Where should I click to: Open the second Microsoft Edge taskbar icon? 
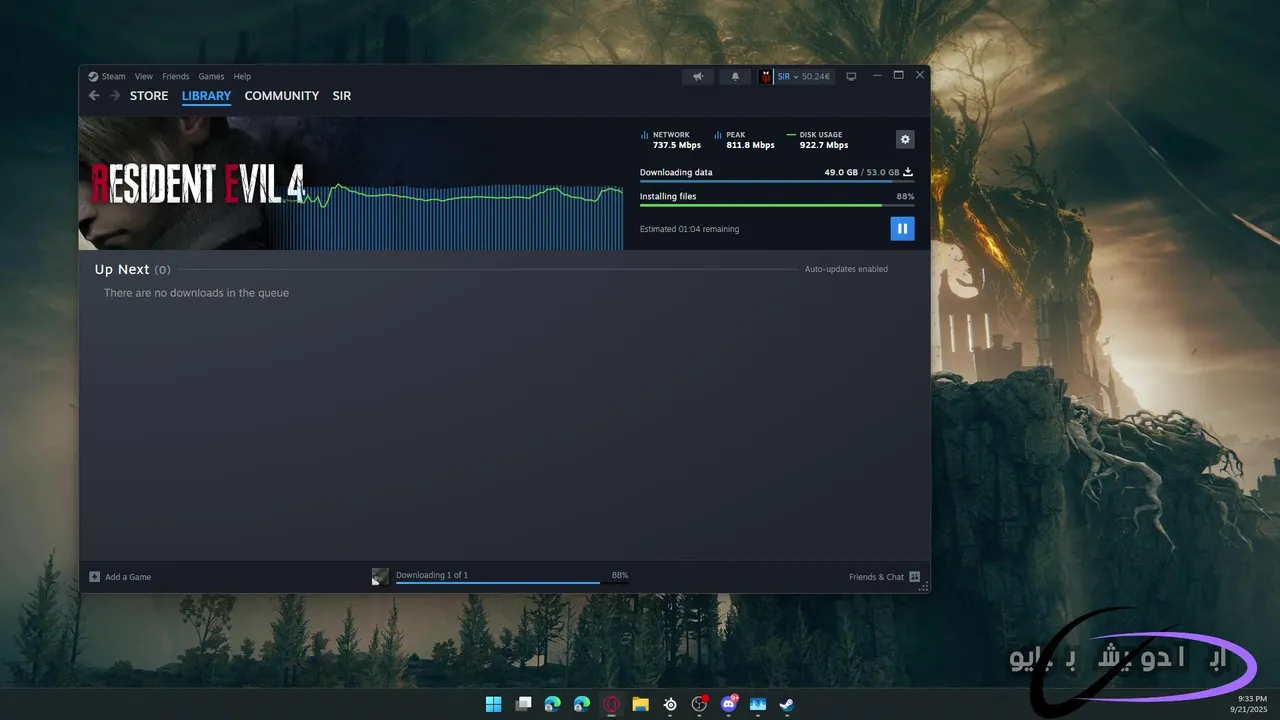pyautogui.click(x=582, y=704)
